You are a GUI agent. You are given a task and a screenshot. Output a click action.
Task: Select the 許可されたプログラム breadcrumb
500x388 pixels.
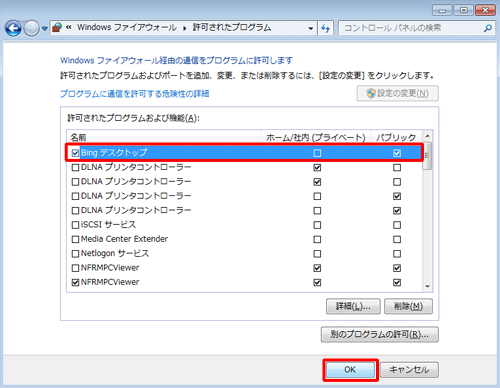click(232, 27)
